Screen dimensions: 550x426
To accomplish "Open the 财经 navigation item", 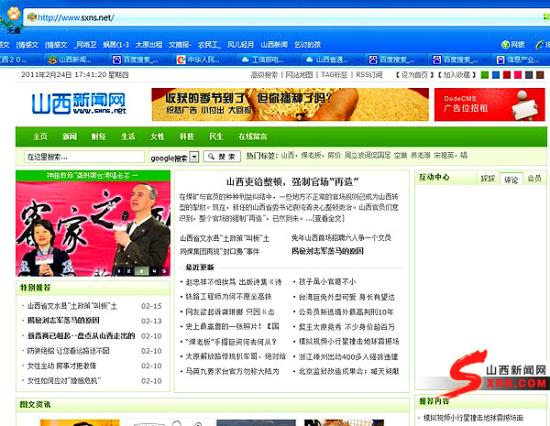I will tap(99, 137).
